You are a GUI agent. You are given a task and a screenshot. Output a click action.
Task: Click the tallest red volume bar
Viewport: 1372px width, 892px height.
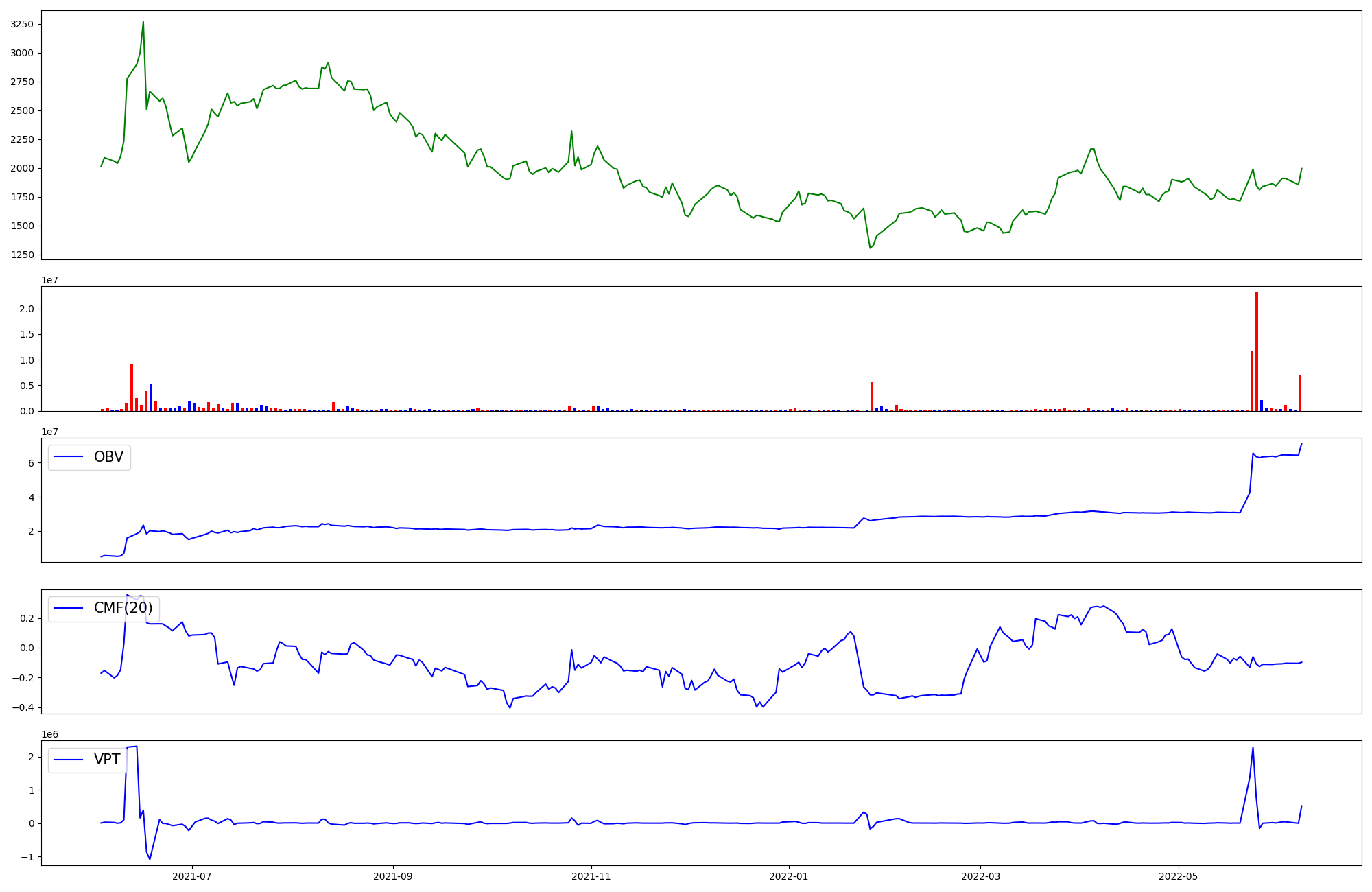tap(1256, 351)
